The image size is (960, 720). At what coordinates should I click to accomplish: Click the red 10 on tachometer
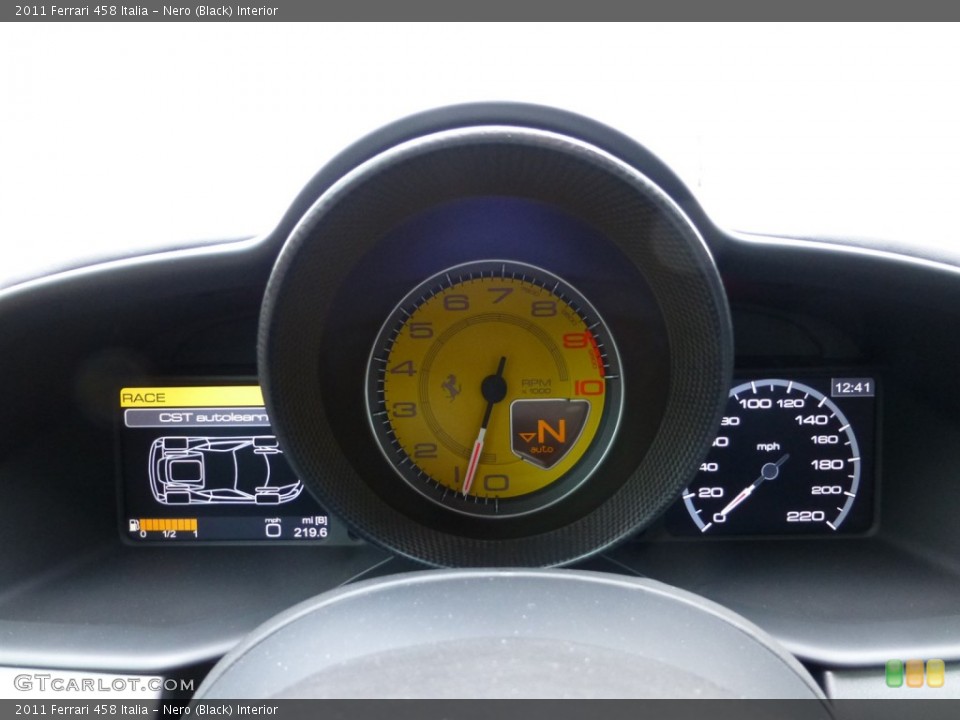(x=588, y=387)
